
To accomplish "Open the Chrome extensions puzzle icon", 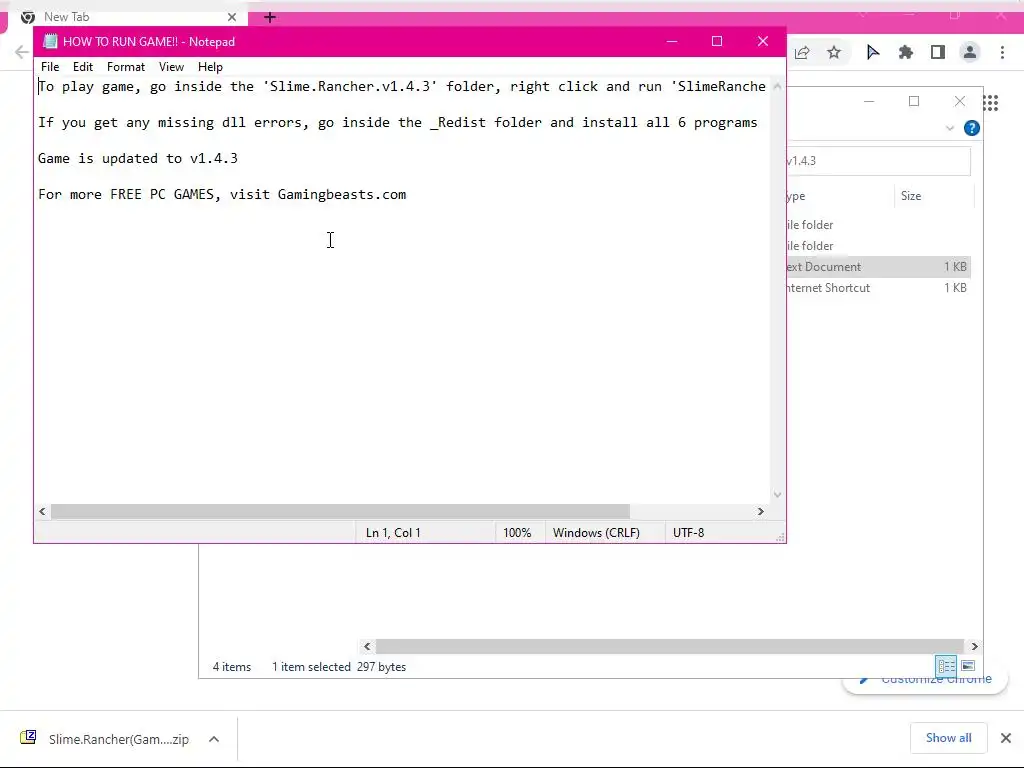I will pos(905,52).
